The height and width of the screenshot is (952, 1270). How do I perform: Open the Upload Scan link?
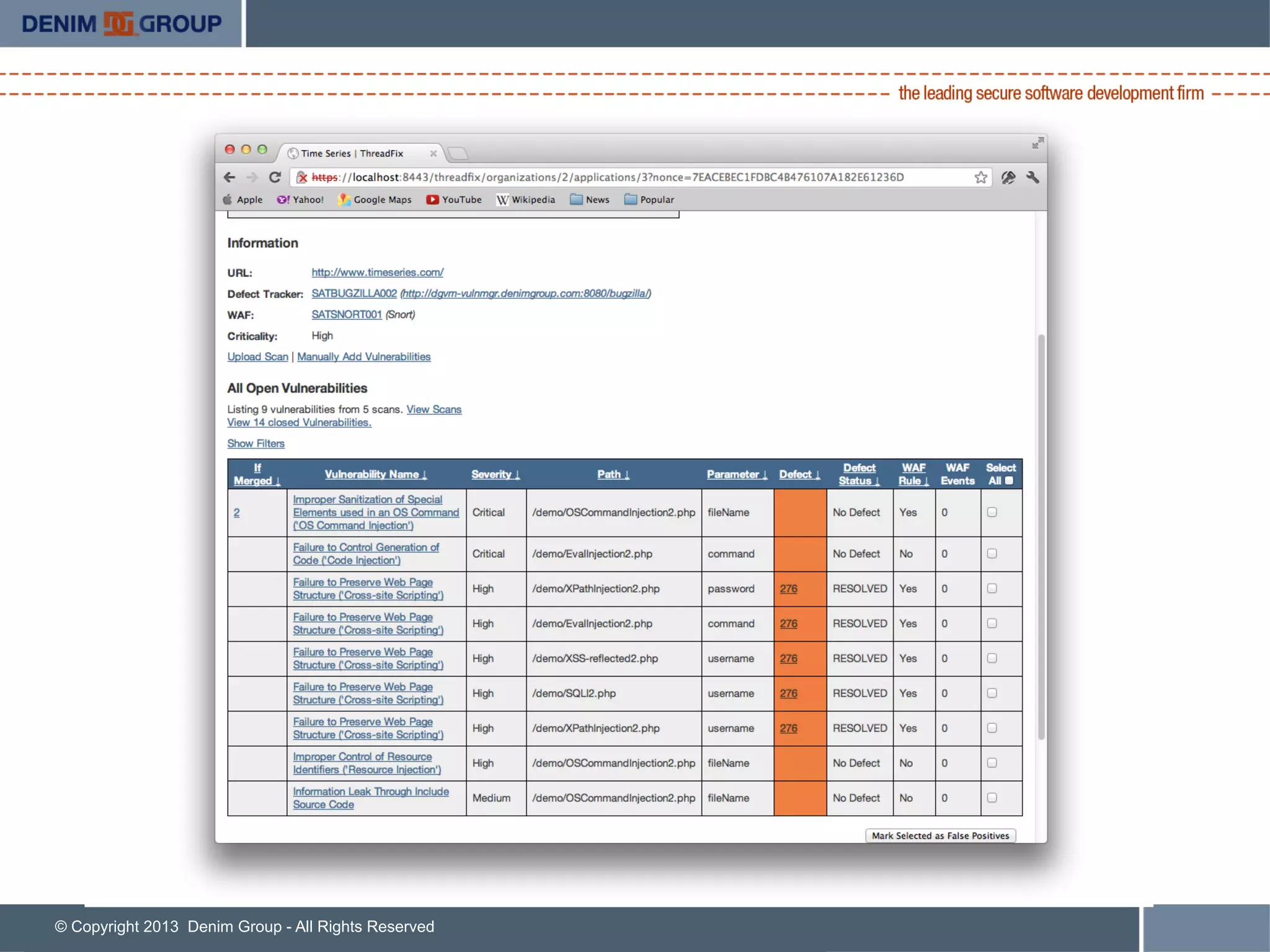point(257,357)
